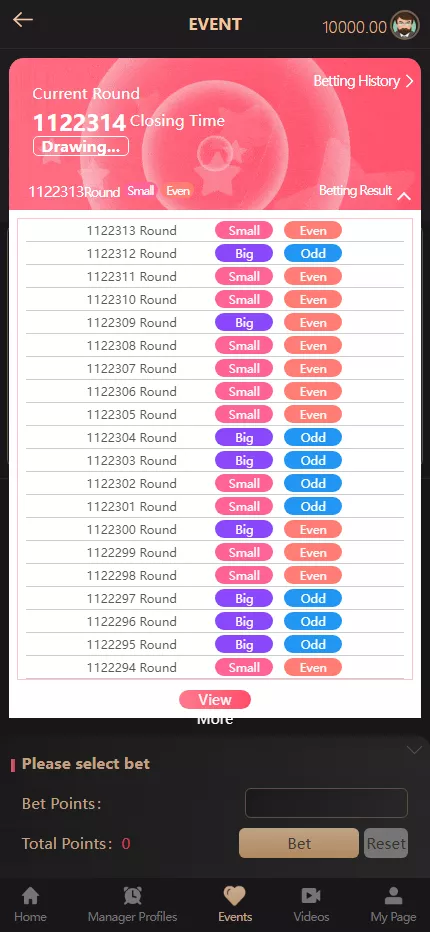Select the 1122304 Round Odd tag
430x932 pixels.
[x=313, y=437]
